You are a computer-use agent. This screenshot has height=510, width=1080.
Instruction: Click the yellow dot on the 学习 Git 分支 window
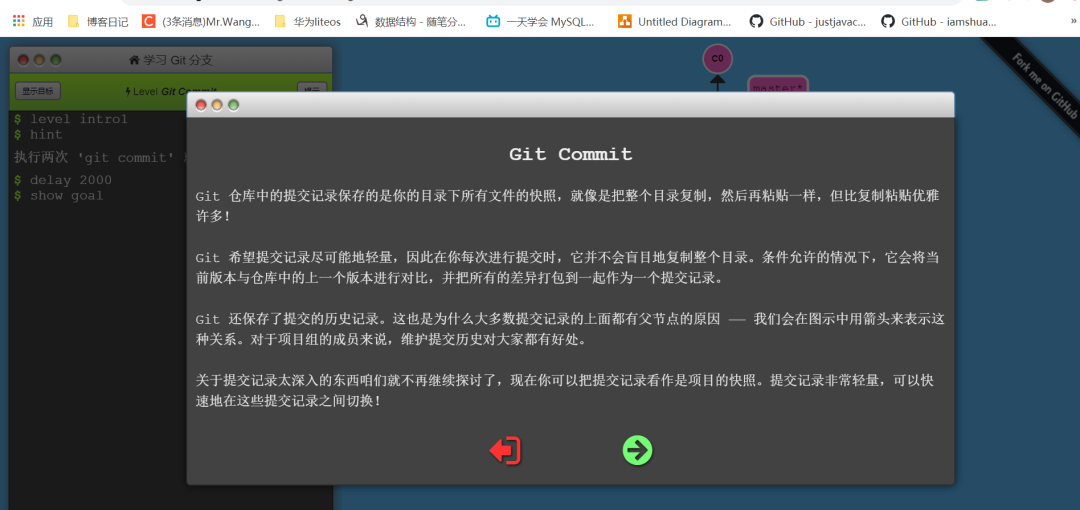point(39,60)
